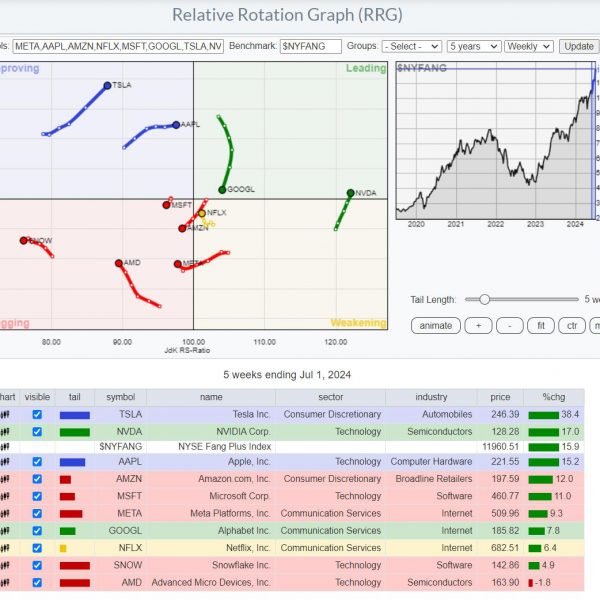Sort by the name column header
This screenshot has width=600, height=600.
pos(211,397)
